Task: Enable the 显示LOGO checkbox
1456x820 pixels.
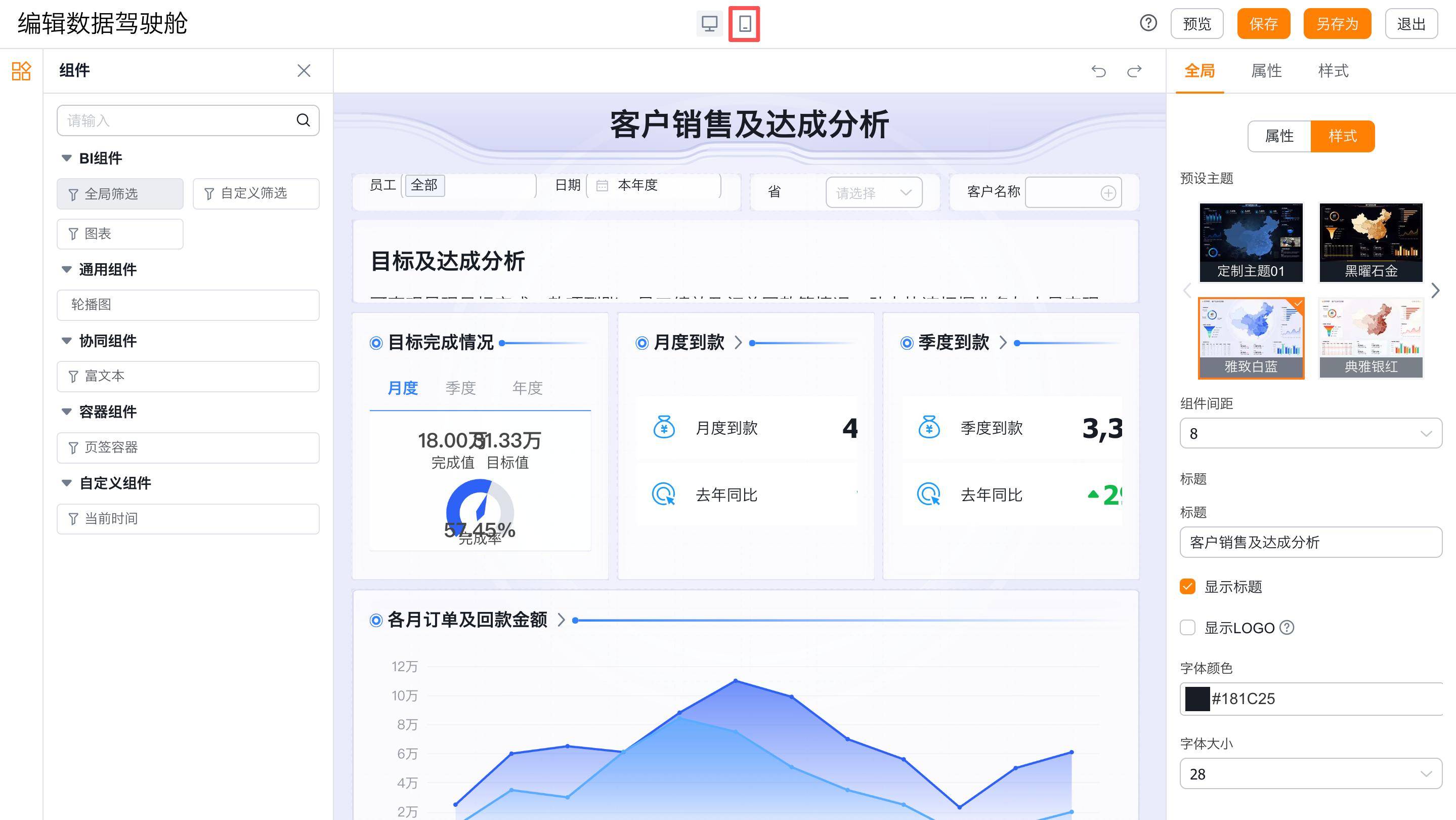Action: [1187, 628]
